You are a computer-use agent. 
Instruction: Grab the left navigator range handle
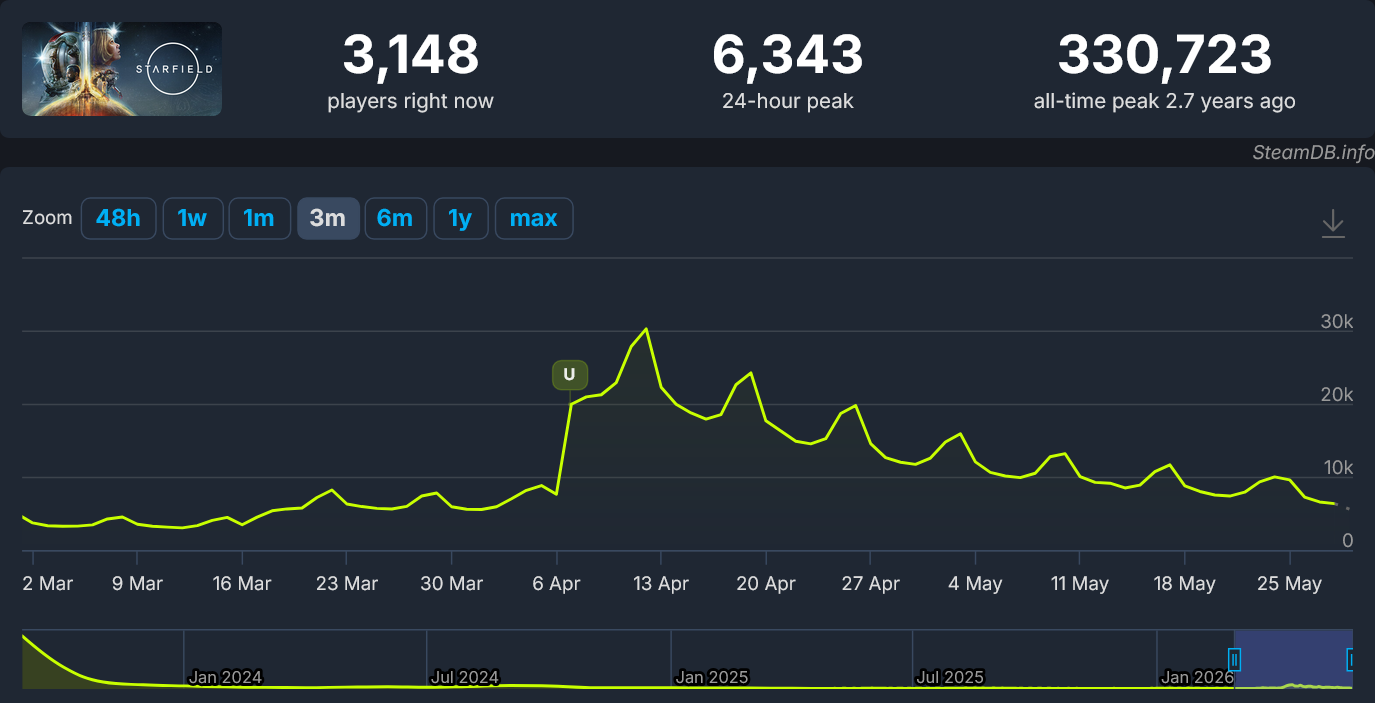(1234, 659)
